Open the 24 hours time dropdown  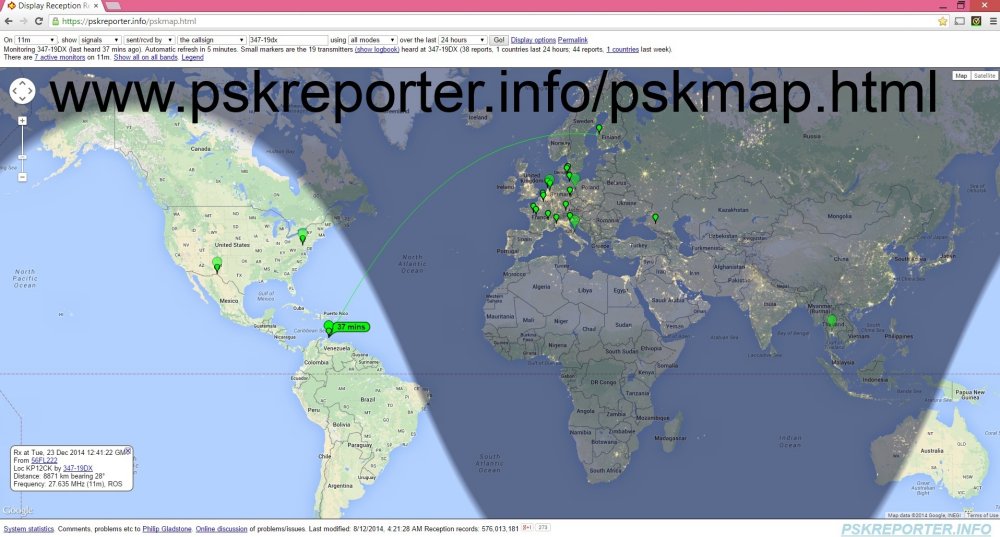click(x=462, y=40)
